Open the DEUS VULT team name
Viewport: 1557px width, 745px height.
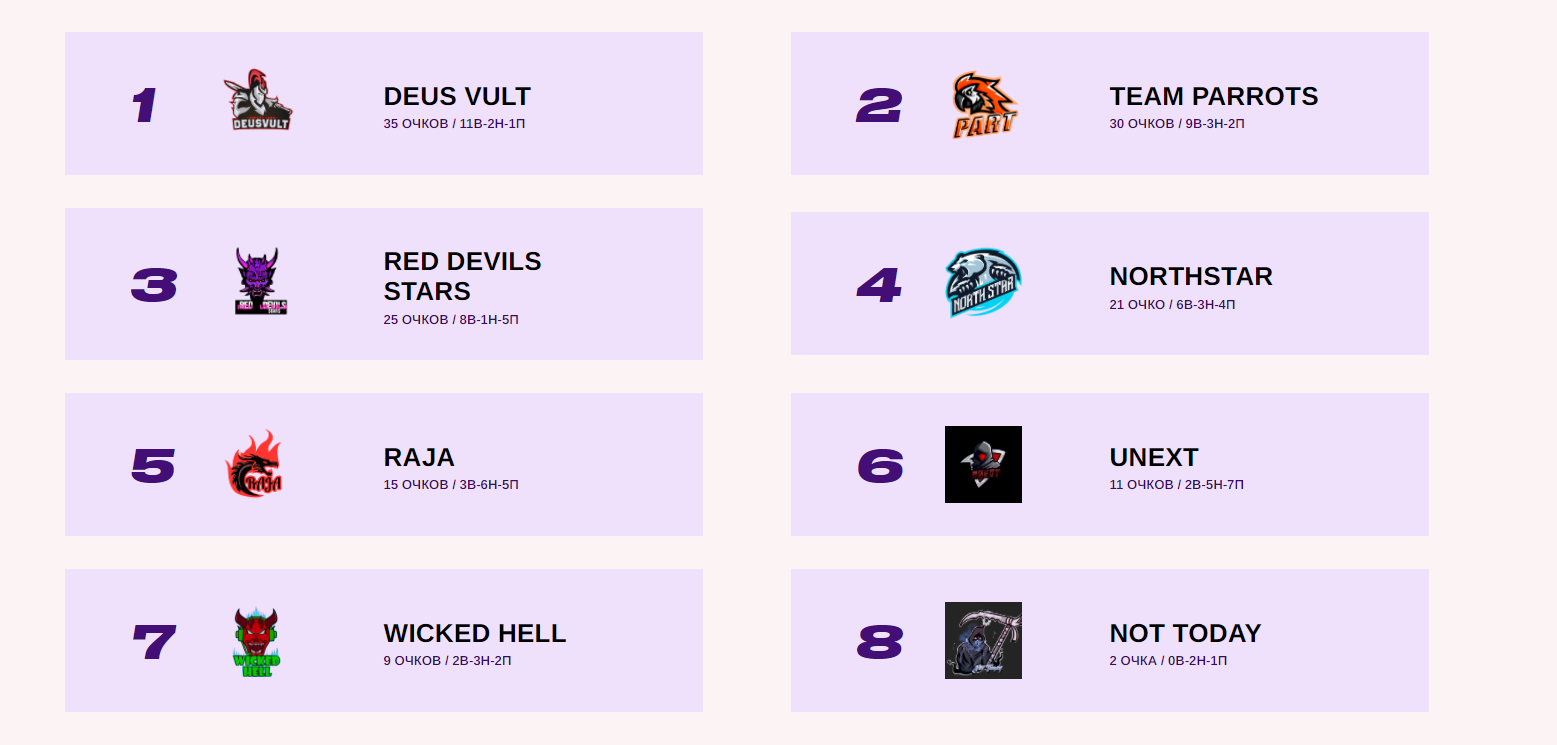[x=457, y=96]
